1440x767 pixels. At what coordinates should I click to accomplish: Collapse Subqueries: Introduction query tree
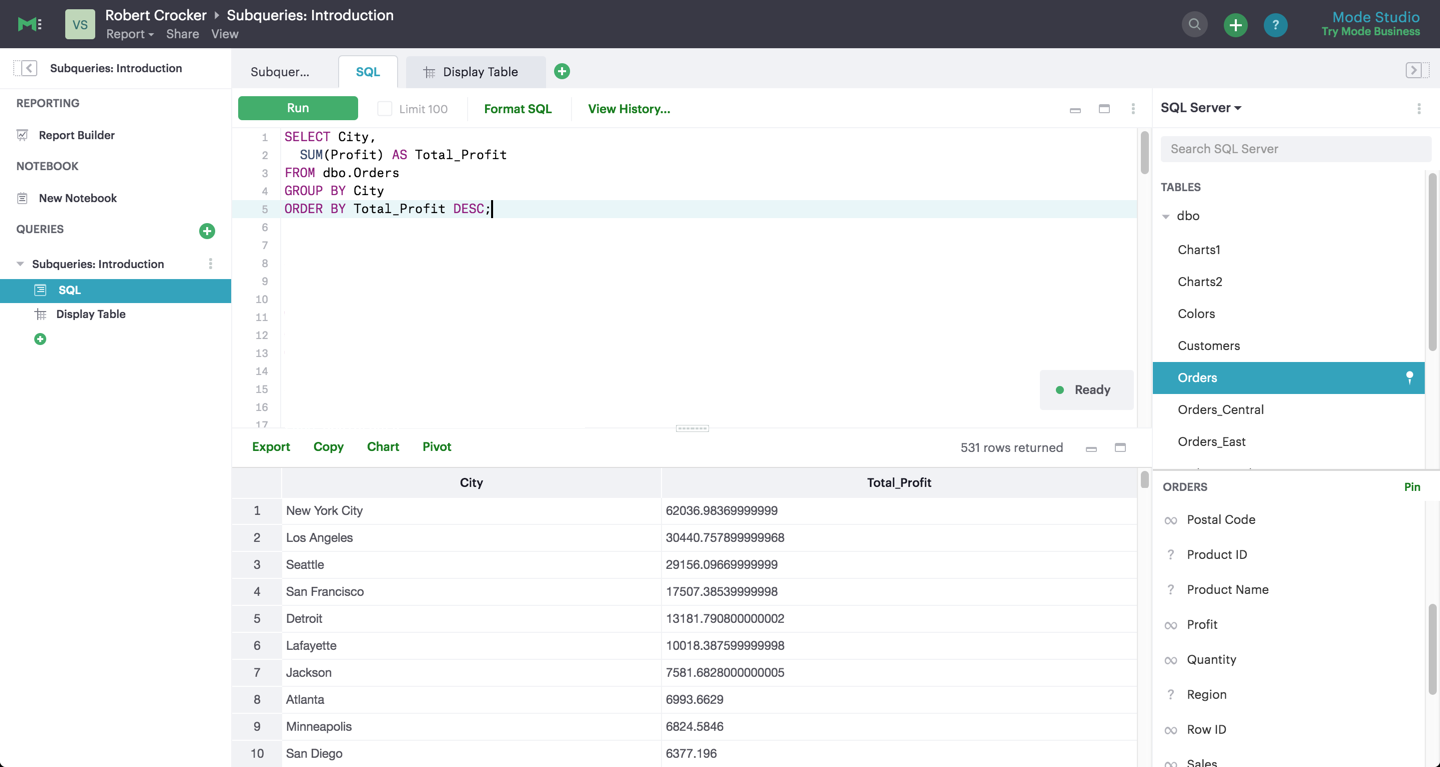[x=20, y=264]
